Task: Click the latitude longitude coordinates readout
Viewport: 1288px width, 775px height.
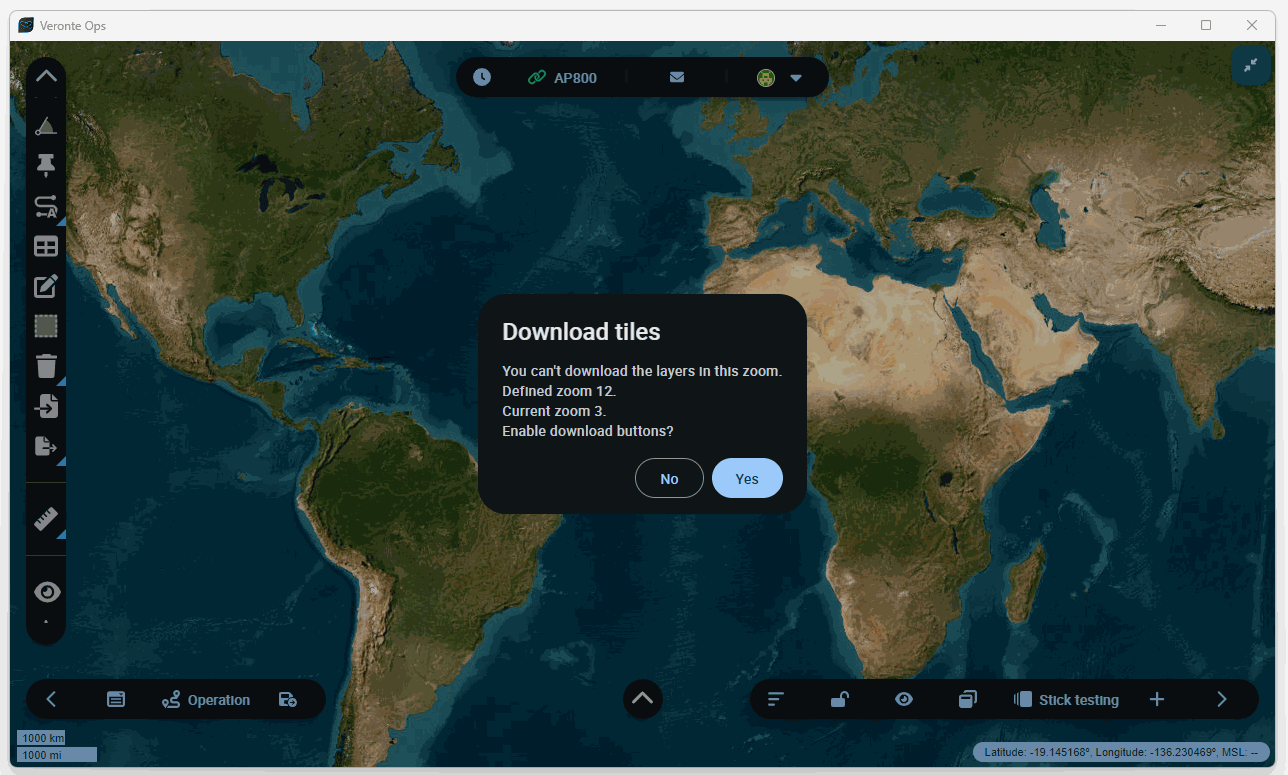Action: point(1121,752)
